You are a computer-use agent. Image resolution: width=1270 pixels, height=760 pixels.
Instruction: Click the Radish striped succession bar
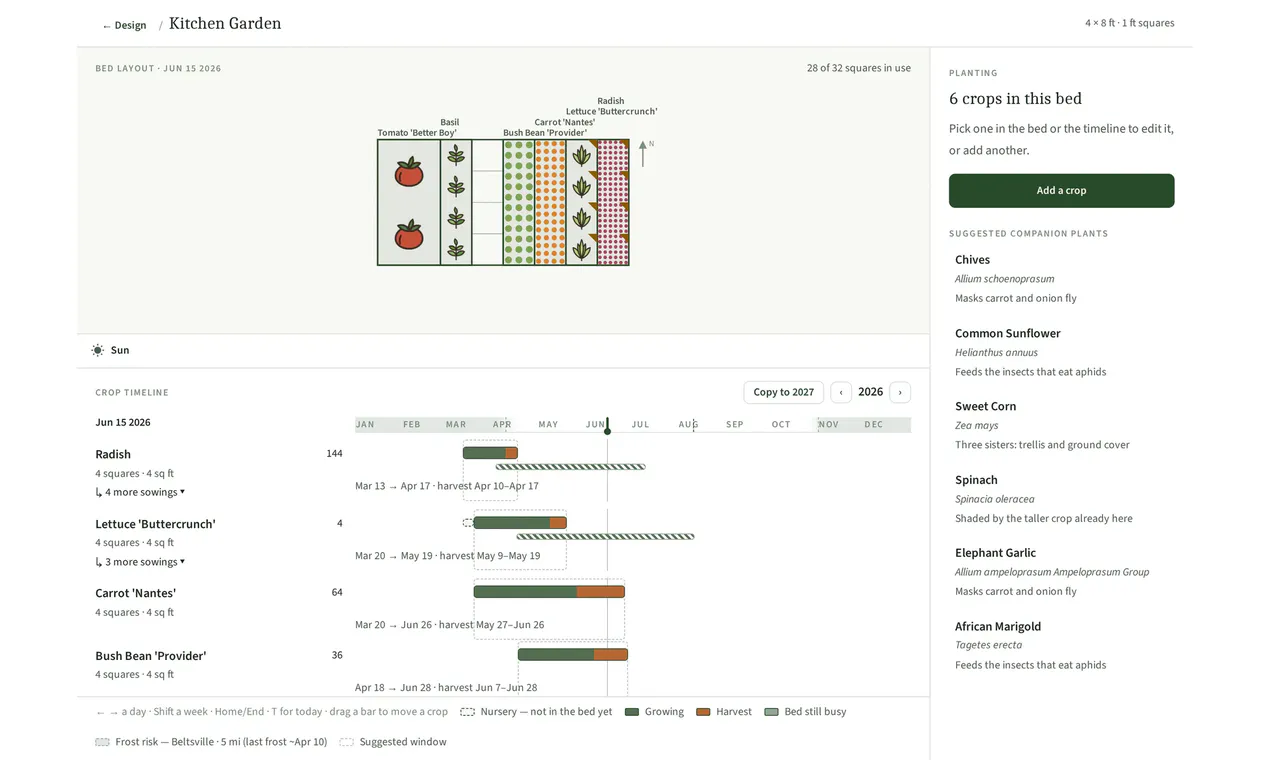coord(571,467)
